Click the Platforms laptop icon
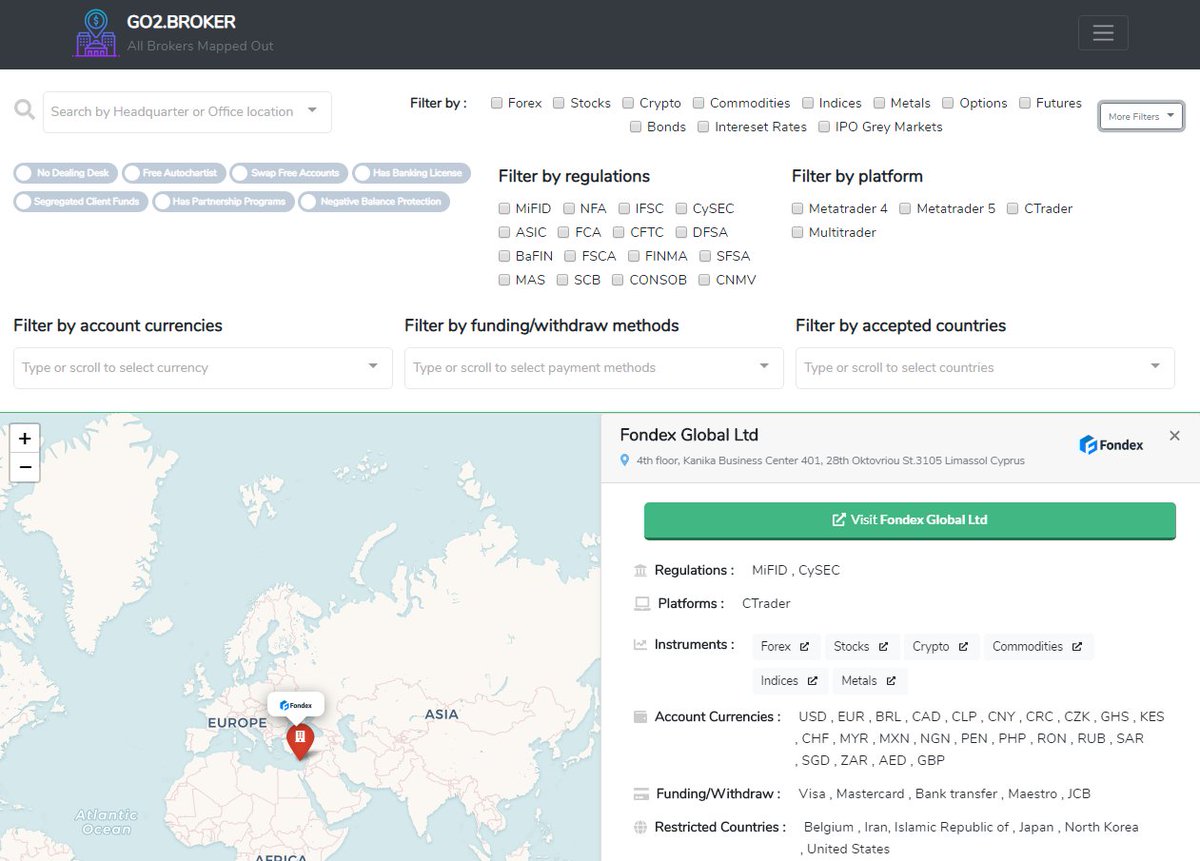The height and width of the screenshot is (861, 1200). pos(642,604)
